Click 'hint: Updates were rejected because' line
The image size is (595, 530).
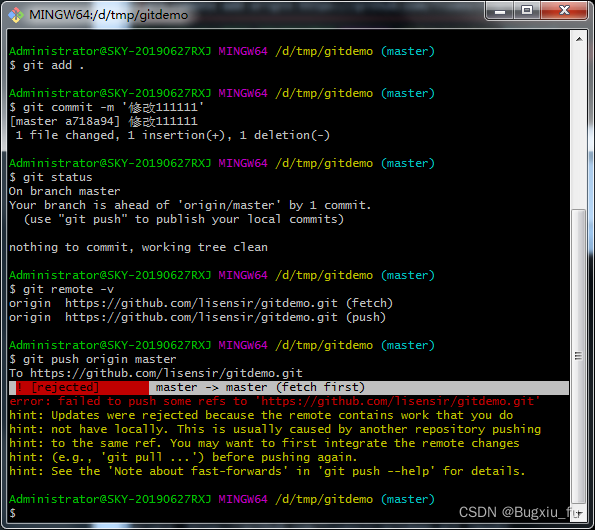pos(261,415)
